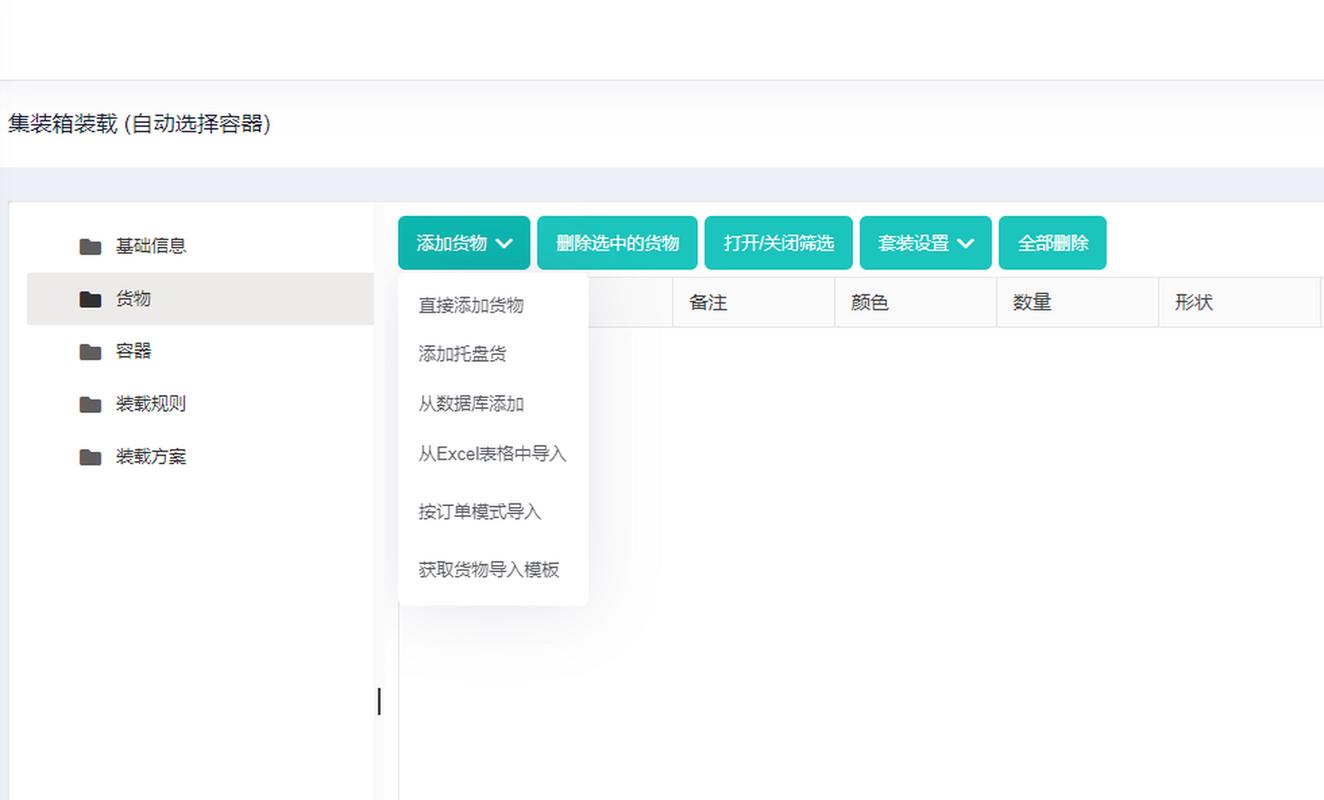Choose 添加托盘货 from the menu
This screenshot has height=800, width=1324.
(x=493, y=354)
